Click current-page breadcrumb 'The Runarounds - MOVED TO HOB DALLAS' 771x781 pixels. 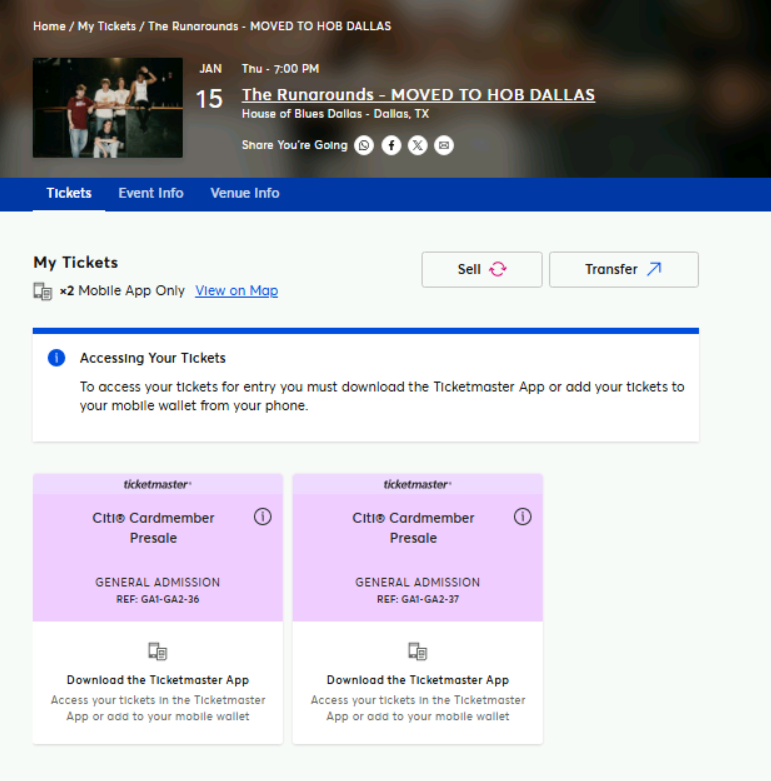click(269, 26)
